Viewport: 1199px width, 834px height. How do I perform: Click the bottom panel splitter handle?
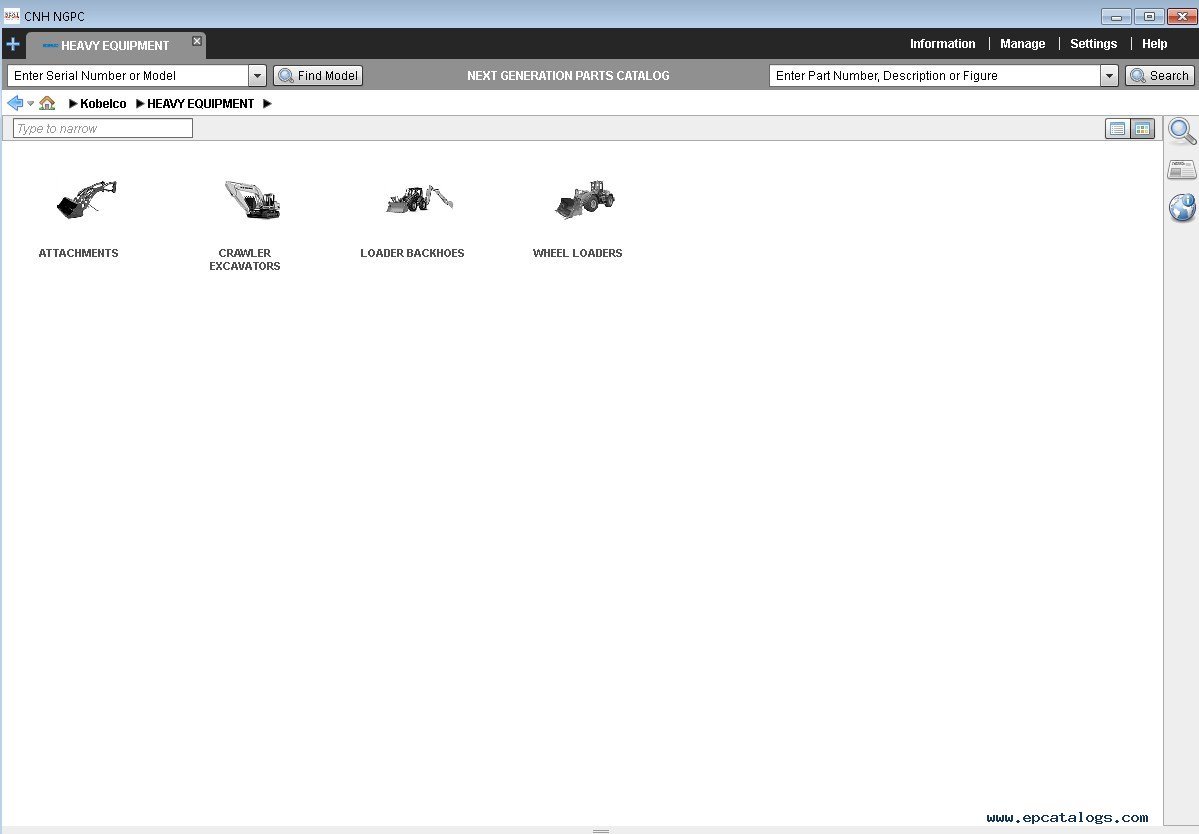click(601, 830)
